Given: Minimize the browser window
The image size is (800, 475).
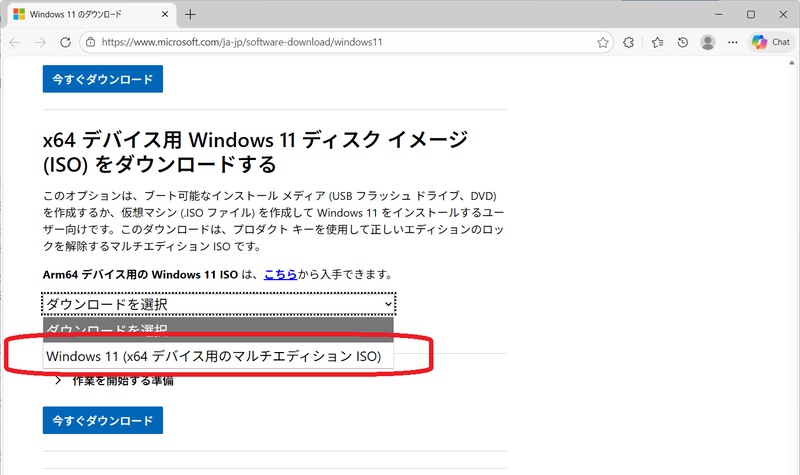Looking at the screenshot, I should coord(719,14).
